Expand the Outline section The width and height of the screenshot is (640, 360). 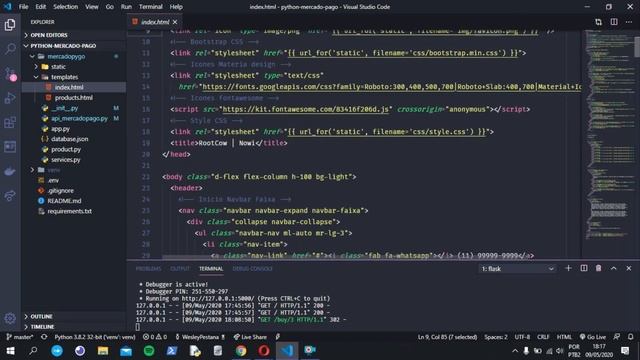click(74, 316)
